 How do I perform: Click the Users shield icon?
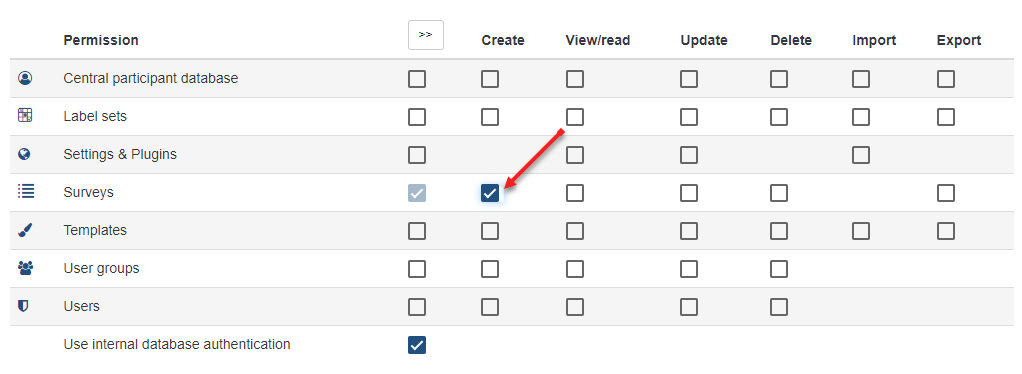pyautogui.click(x=23, y=306)
